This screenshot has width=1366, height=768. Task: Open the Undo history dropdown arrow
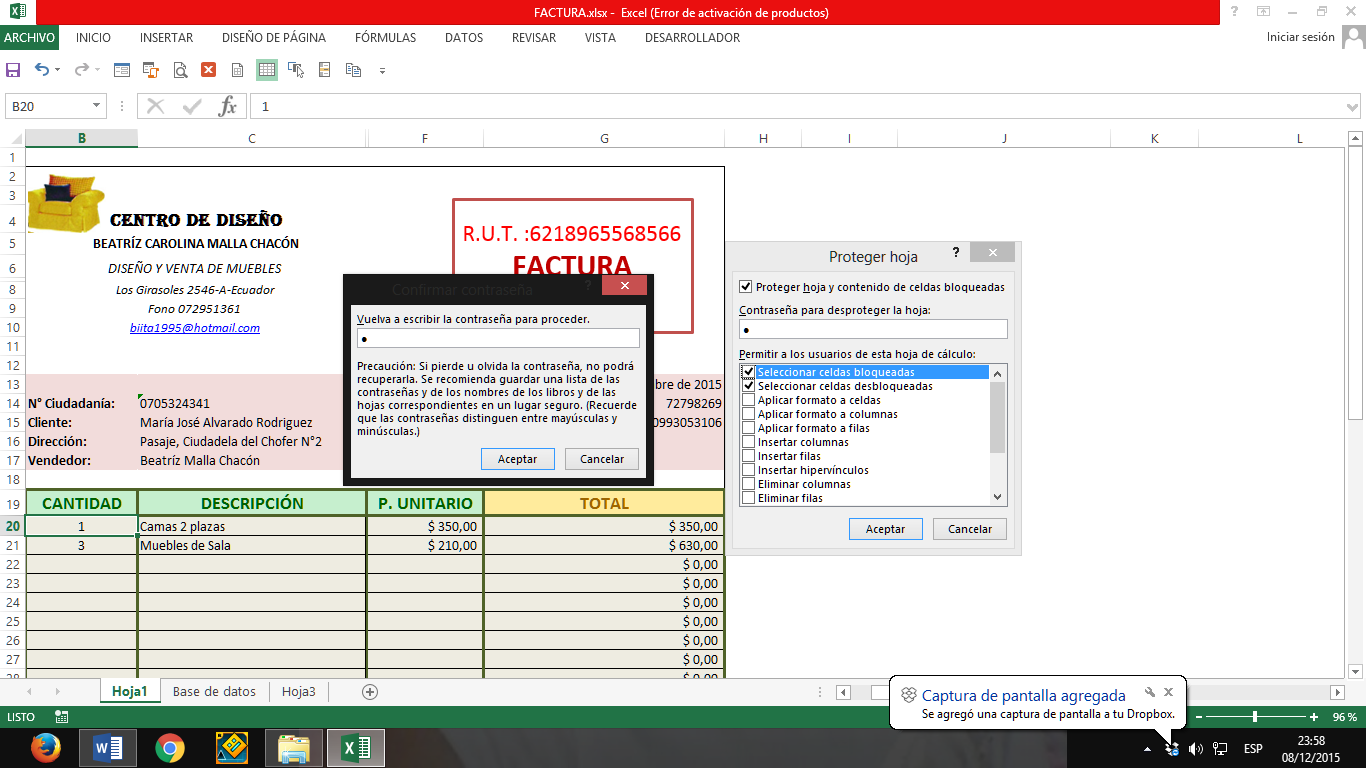(x=57, y=70)
